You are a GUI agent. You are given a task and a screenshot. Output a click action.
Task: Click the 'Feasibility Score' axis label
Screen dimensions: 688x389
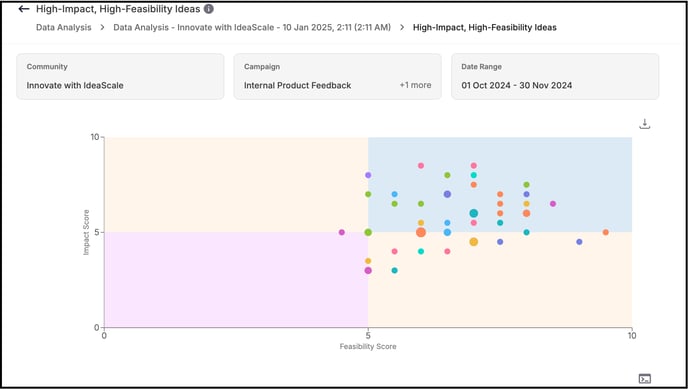tap(368, 346)
